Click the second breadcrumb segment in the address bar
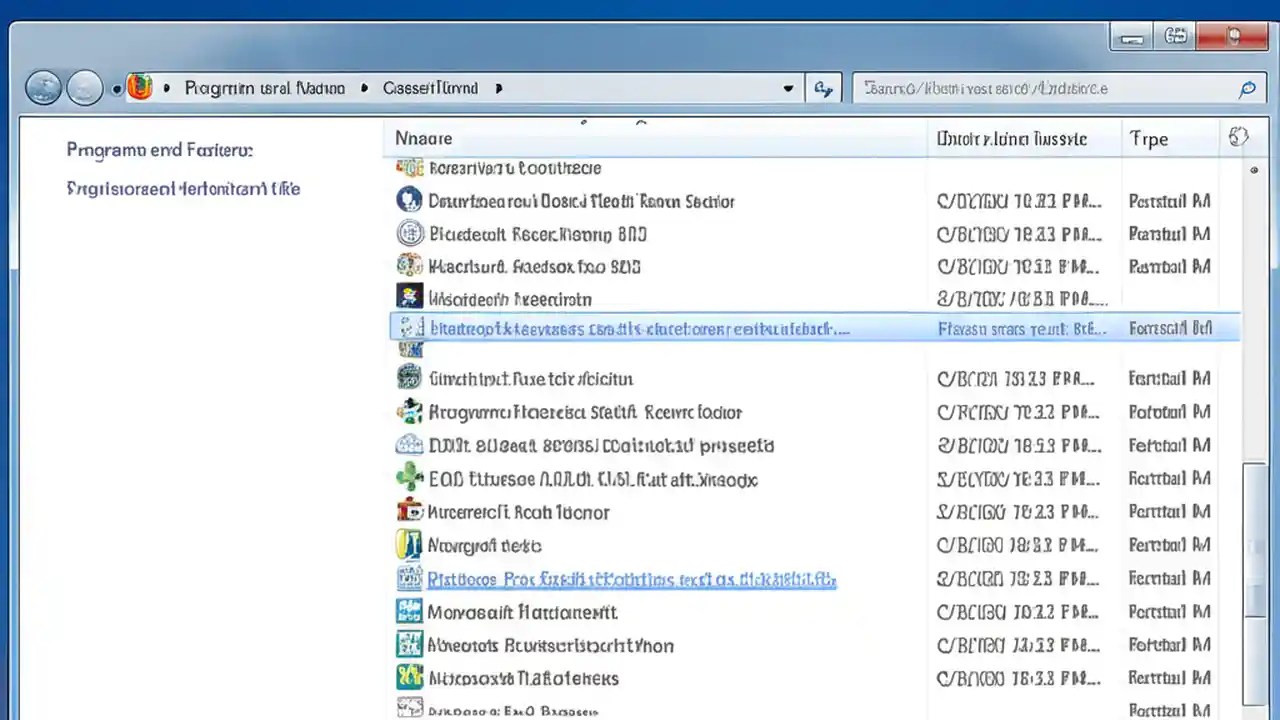Image resolution: width=1280 pixels, height=720 pixels. pos(430,88)
